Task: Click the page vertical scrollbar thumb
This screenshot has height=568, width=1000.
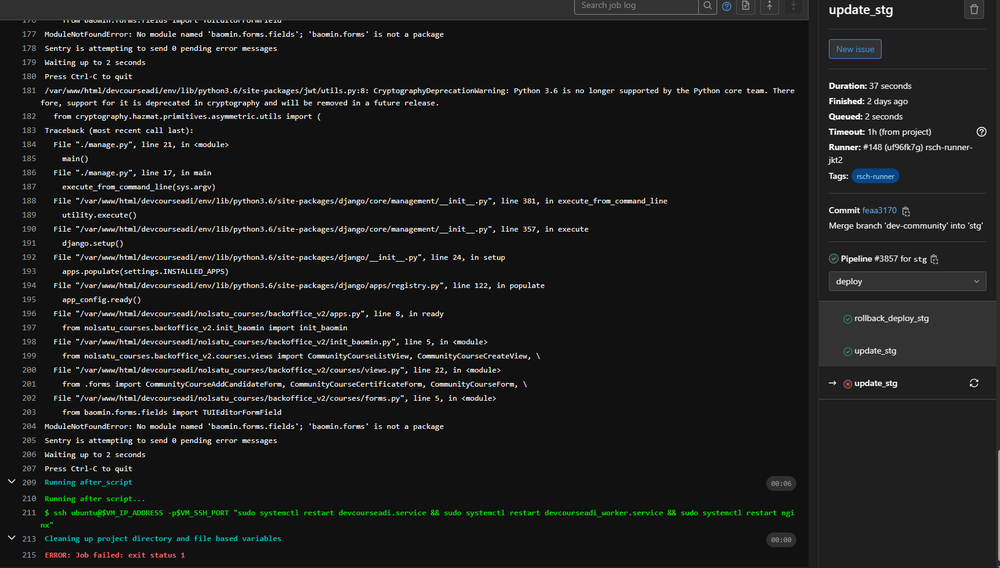Action: [x=998, y=507]
